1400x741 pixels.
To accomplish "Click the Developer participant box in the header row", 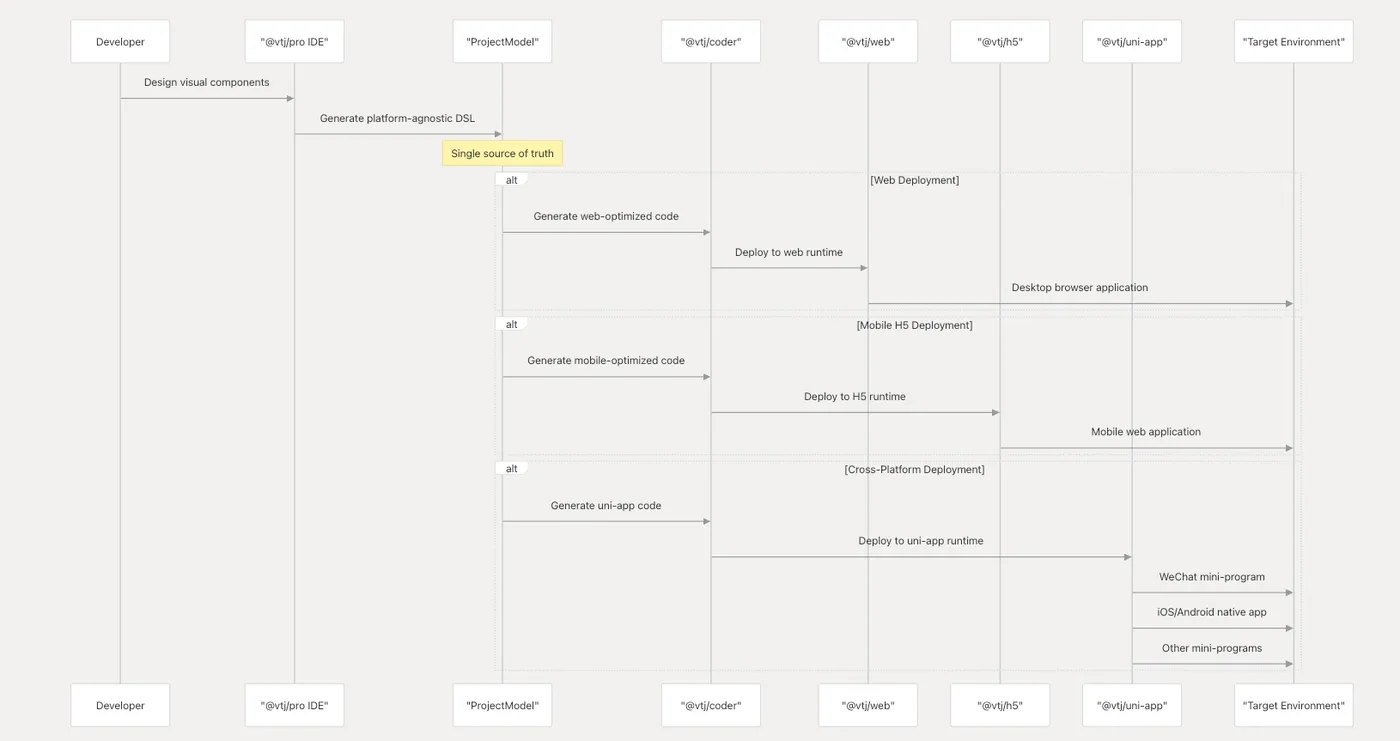I will click(120, 42).
